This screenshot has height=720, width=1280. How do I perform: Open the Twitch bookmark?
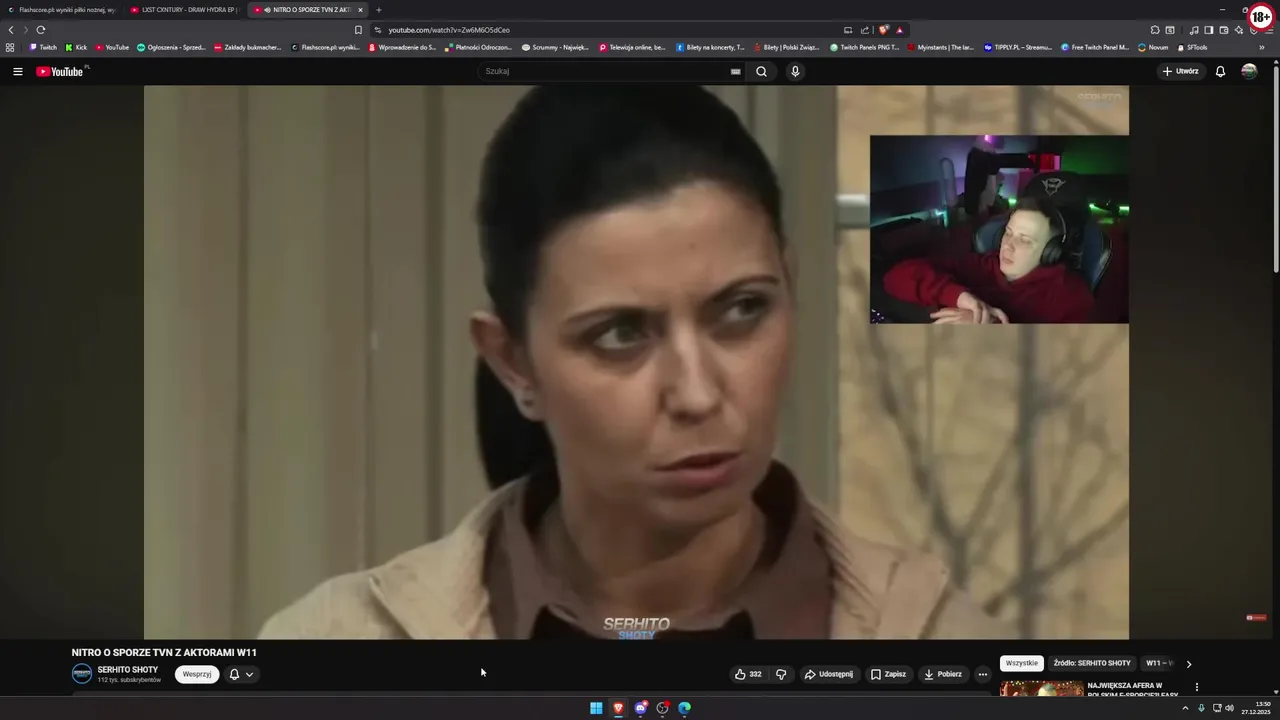tap(43, 47)
